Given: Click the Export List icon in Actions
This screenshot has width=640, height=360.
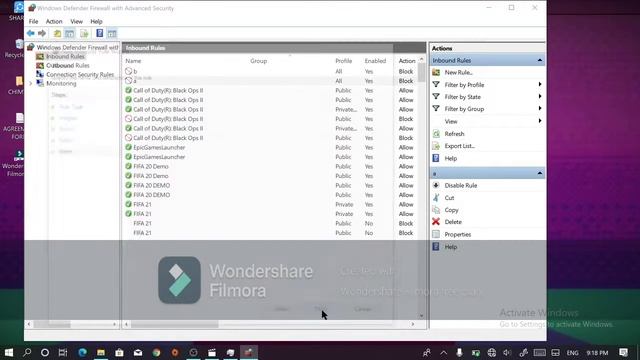Looking at the screenshot, I should (436, 146).
